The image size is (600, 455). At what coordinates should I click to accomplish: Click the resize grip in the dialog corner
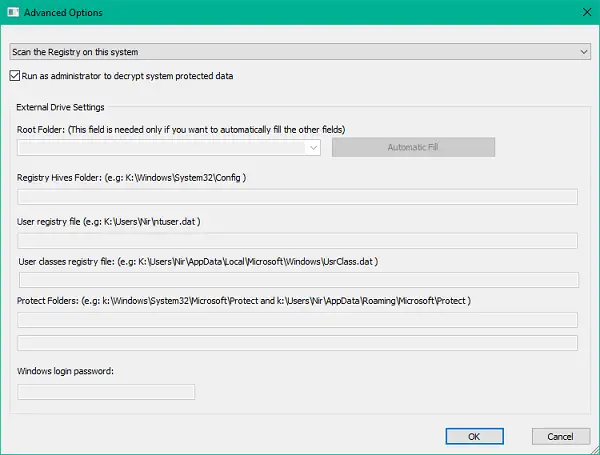tap(594, 450)
